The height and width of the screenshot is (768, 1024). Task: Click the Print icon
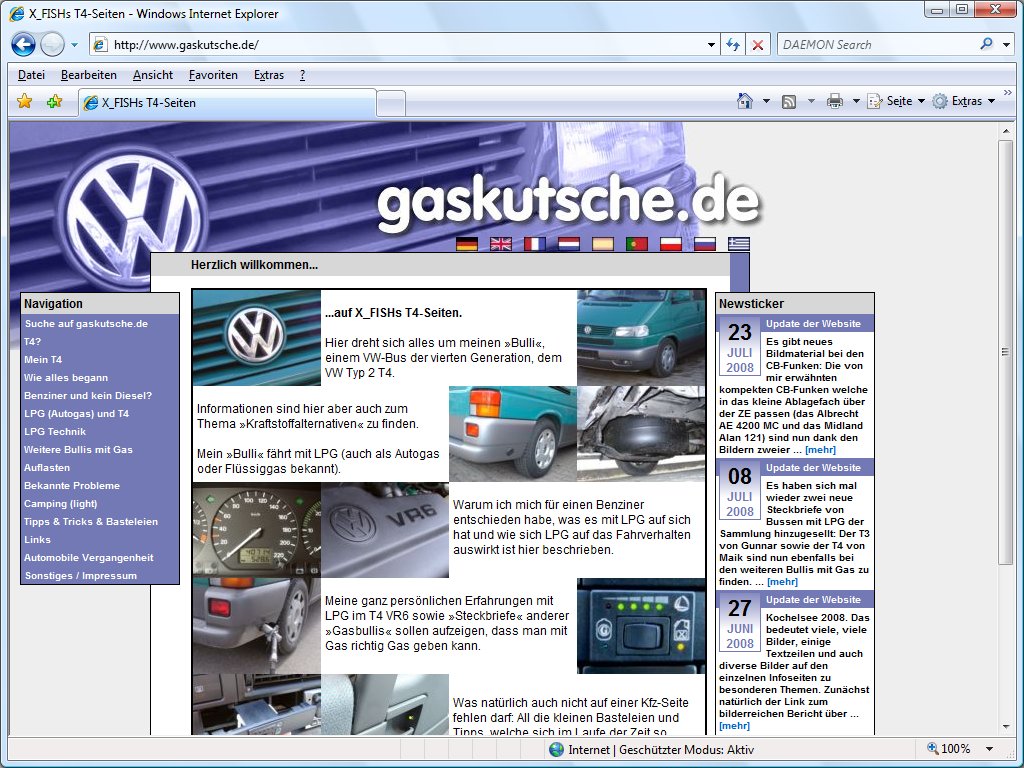[x=835, y=101]
